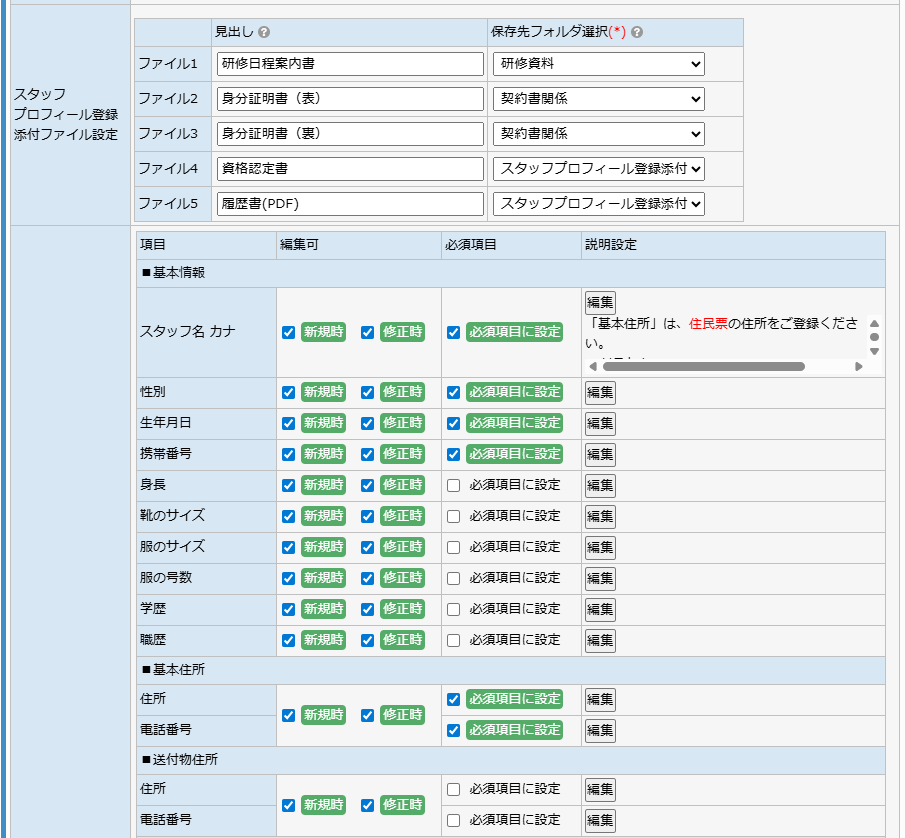Viewport: 905px width, 838px height.
Task: Click right arrow of description horizontal scrollbar
Action: click(x=859, y=366)
